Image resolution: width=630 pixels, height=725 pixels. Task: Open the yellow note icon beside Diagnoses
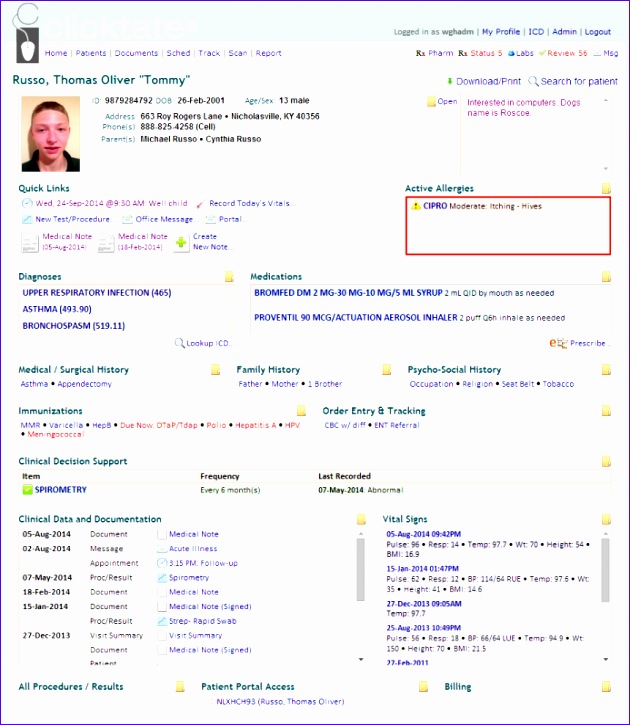(x=229, y=277)
